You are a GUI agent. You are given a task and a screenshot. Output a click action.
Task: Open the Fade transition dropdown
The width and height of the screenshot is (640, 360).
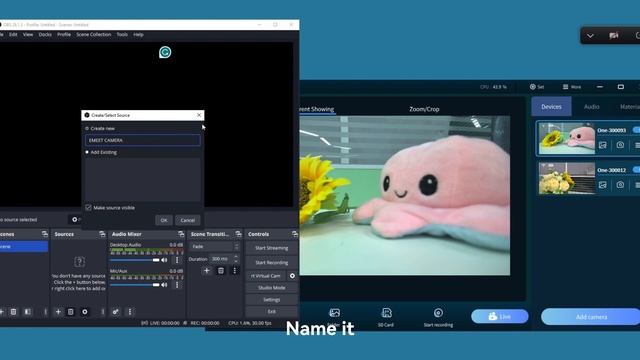(x=215, y=247)
